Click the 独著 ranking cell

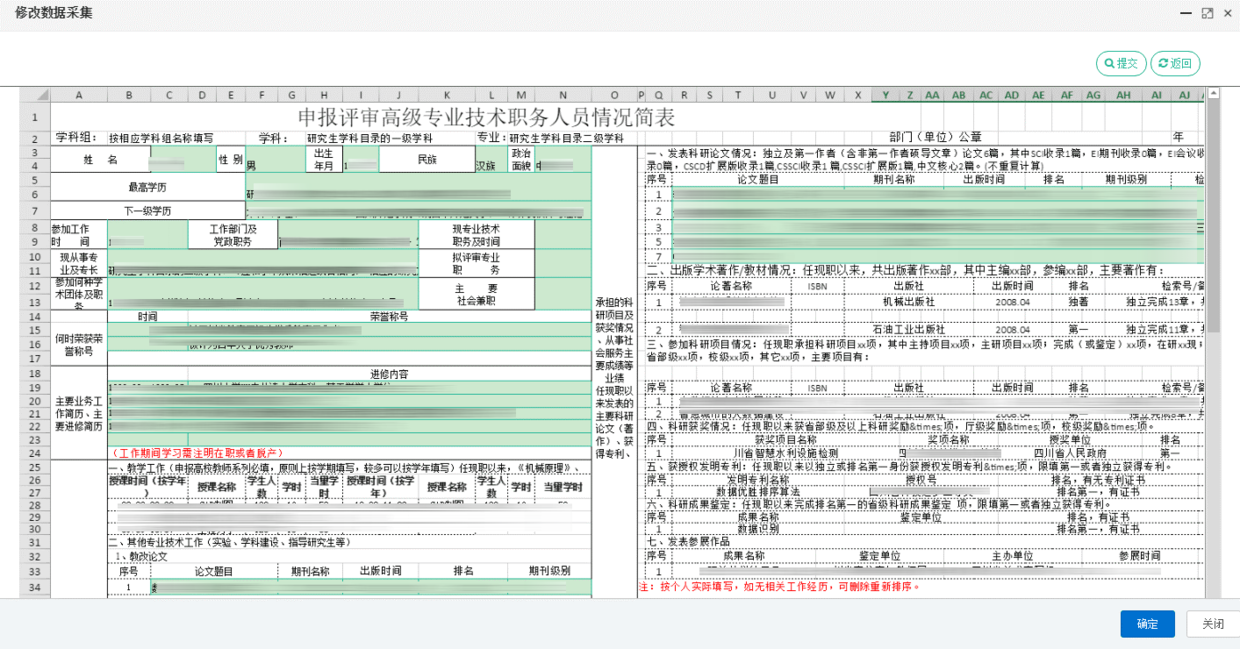[1078, 301]
